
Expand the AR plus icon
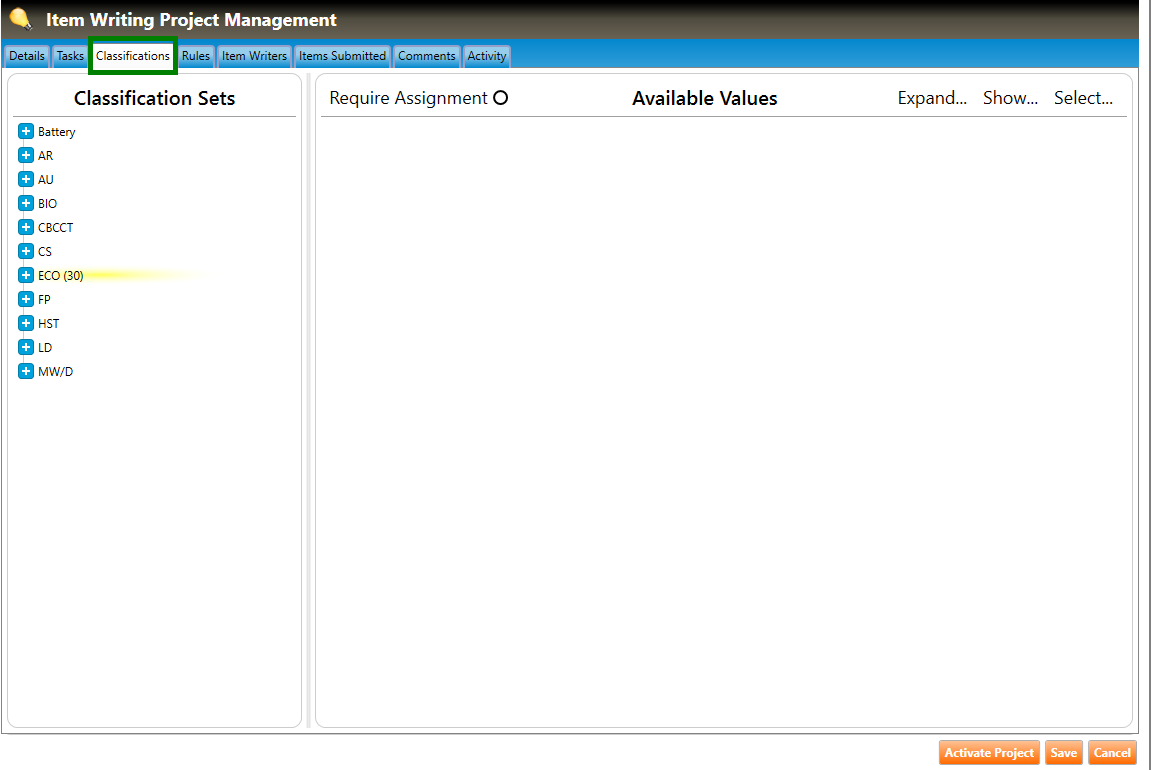(26, 156)
